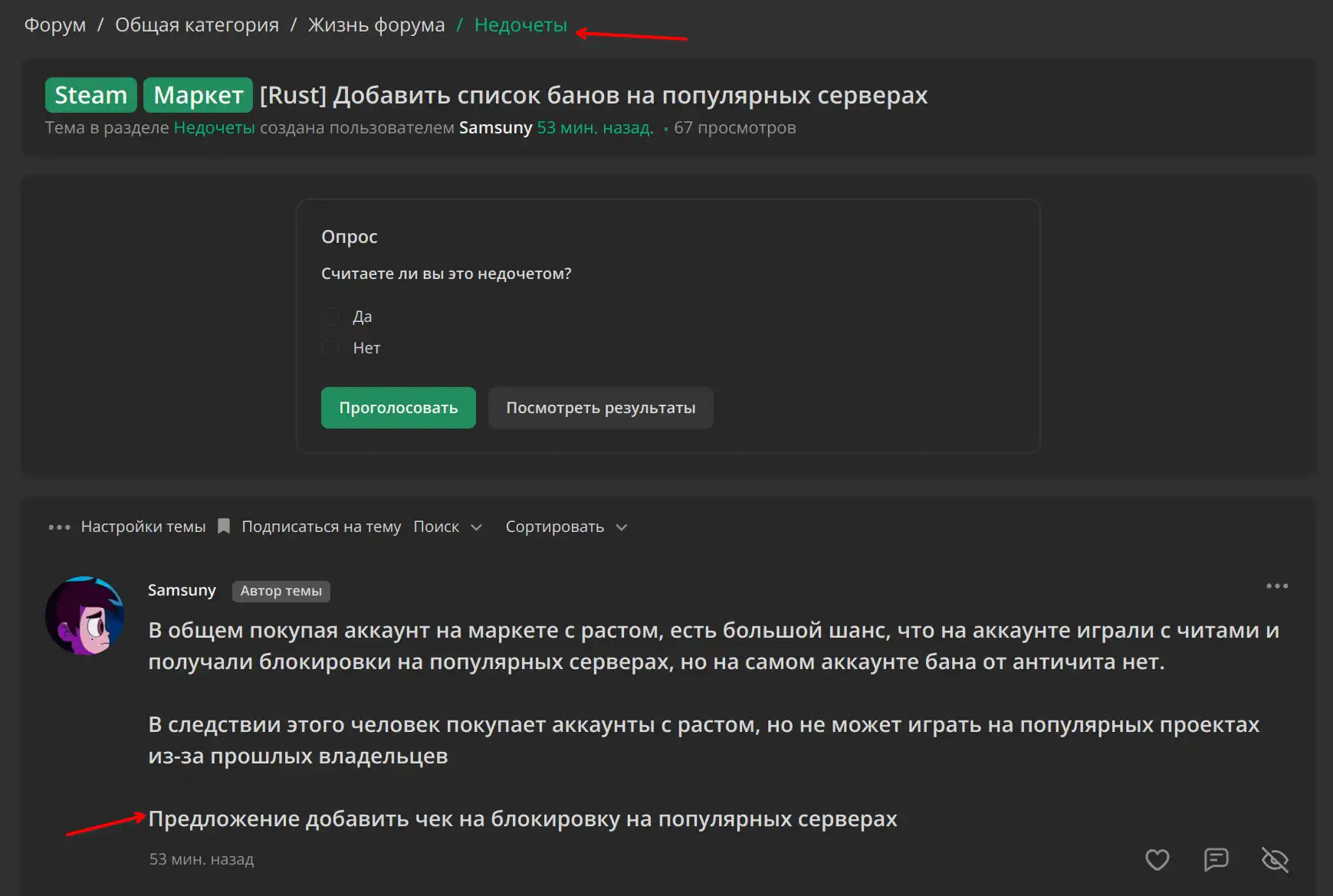Open the thread settings dots icon

click(59, 527)
